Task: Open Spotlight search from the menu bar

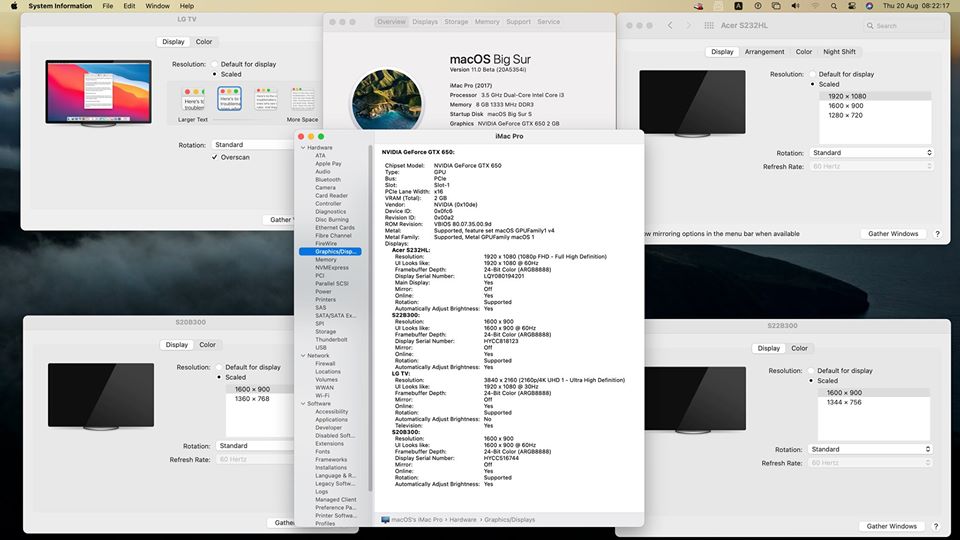Action: point(833,6)
